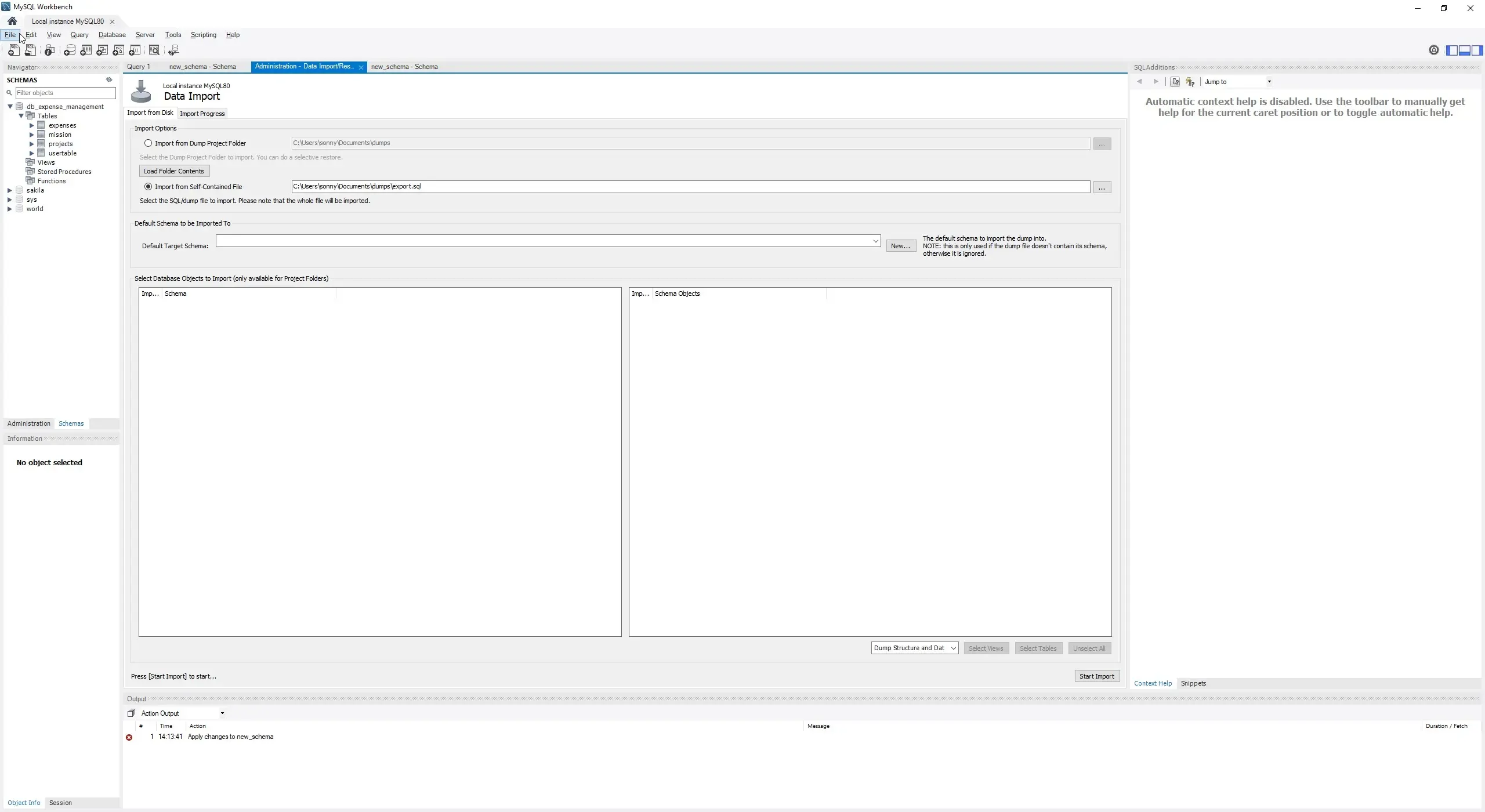Open the search table data icon
Viewport: 1485px width, 812px height.
coord(154,50)
